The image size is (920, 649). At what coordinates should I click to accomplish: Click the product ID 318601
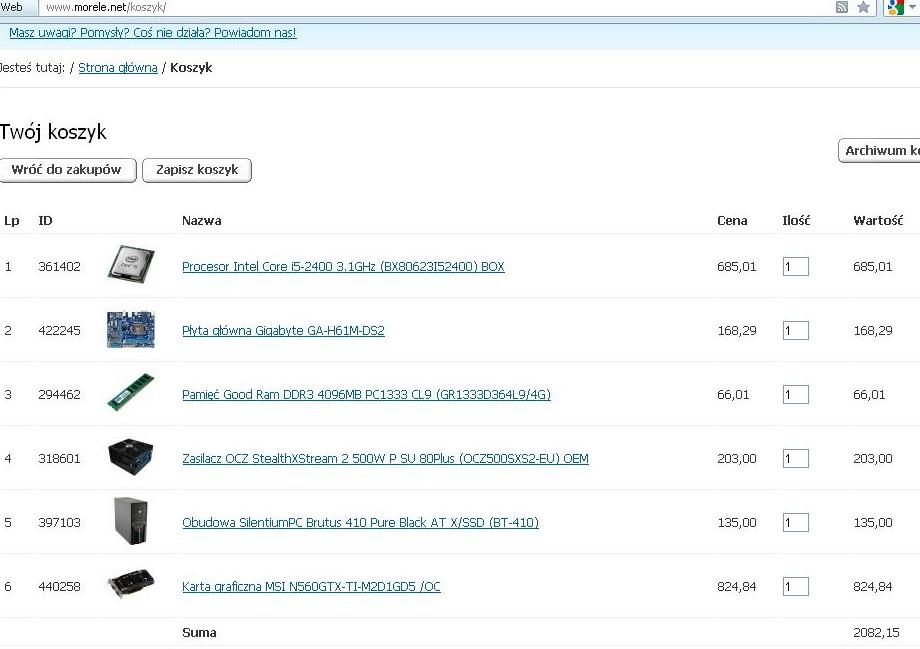click(59, 458)
